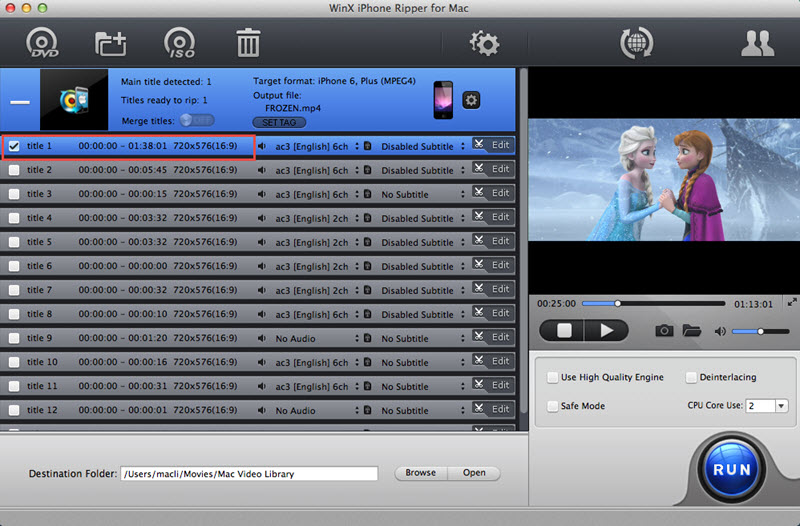Check the title 5 checkbox
Image resolution: width=800 pixels, height=526 pixels.
(14, 242)
